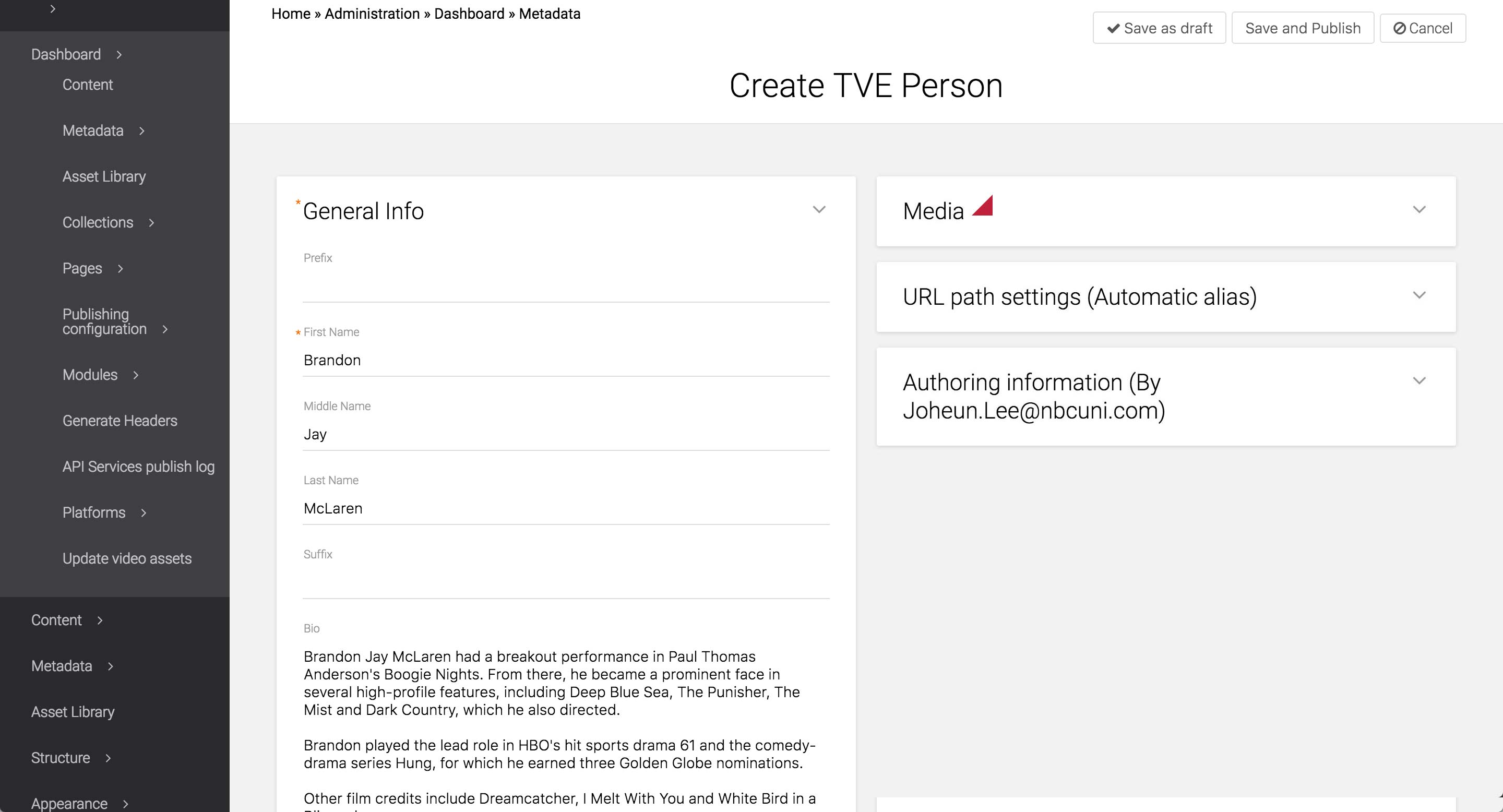Click the Administration breadcrumb link
Screen dimensions: 1503x812
[x=372, y=14]
